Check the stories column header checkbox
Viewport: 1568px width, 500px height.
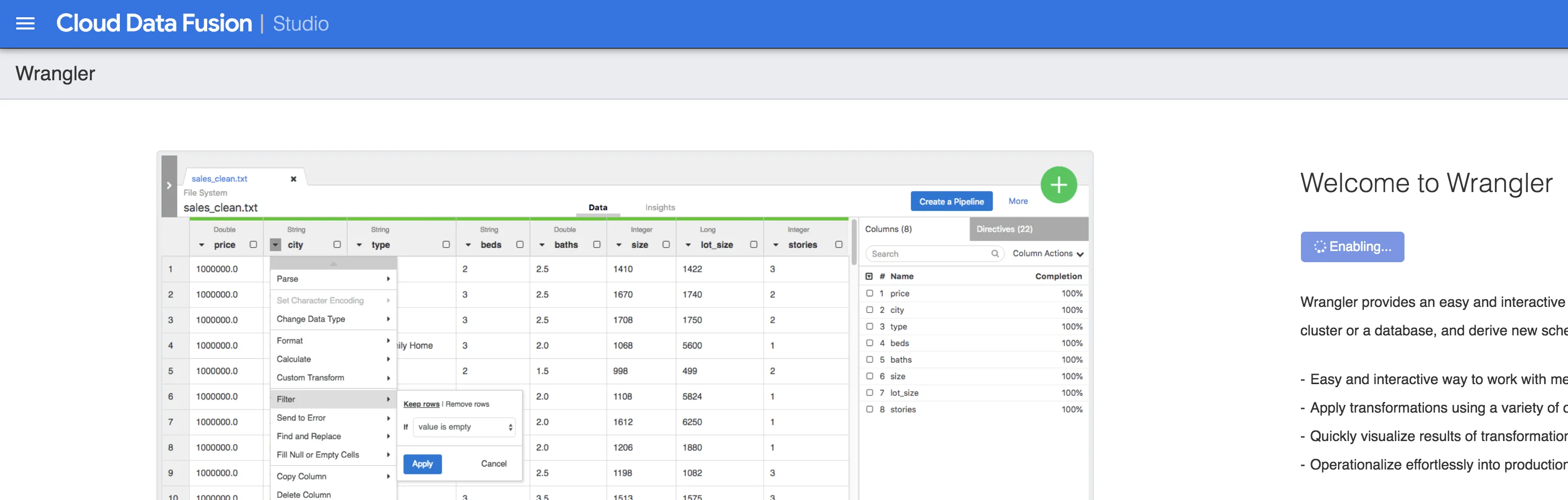839,245
